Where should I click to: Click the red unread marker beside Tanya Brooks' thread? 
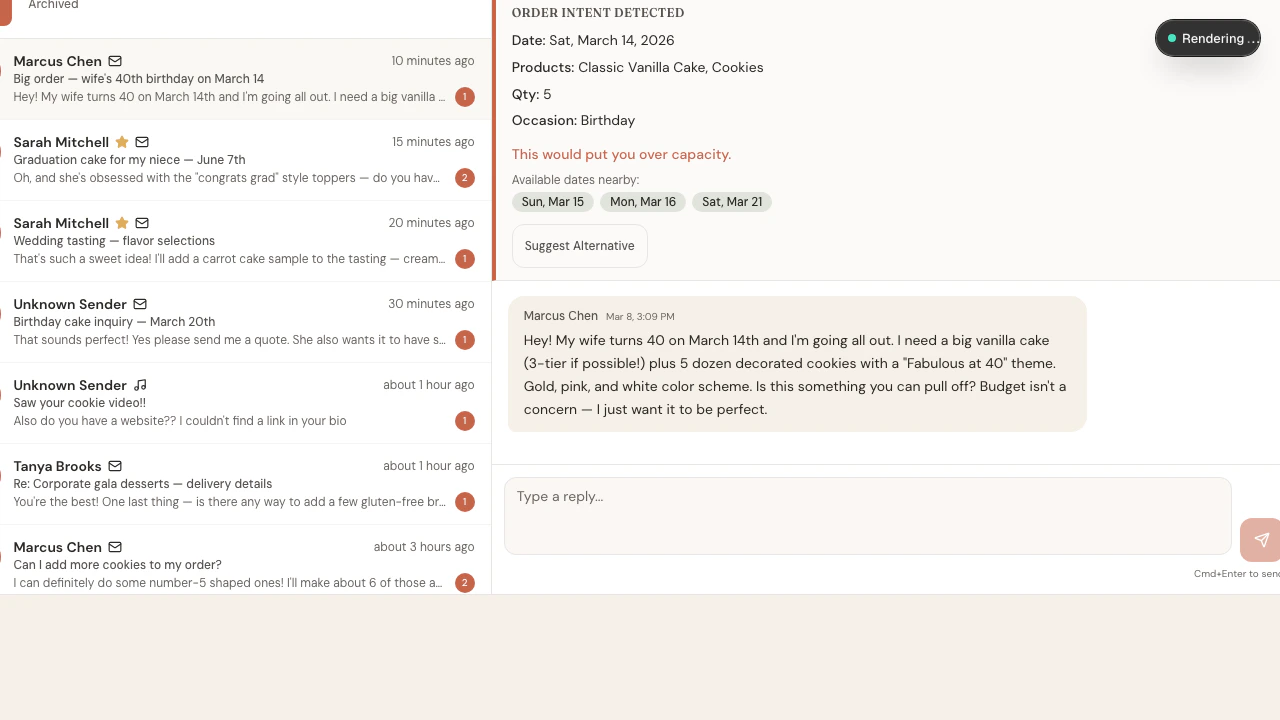4,476
